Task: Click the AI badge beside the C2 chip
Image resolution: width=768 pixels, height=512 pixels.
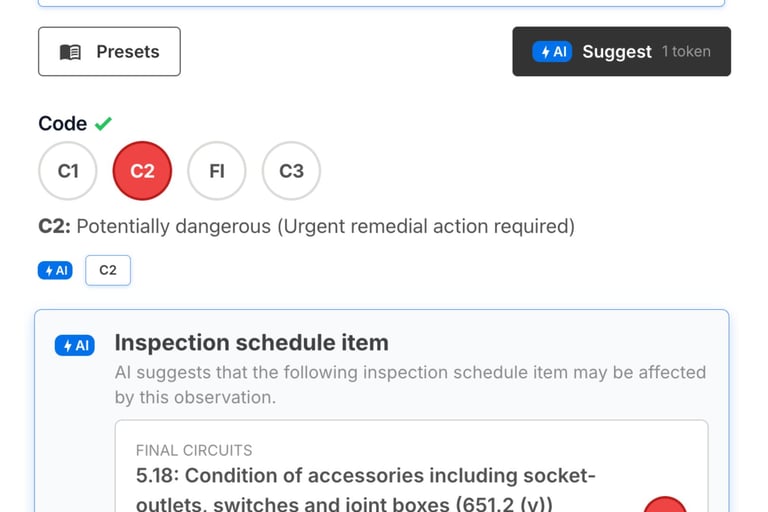Action: click(55, 270)
